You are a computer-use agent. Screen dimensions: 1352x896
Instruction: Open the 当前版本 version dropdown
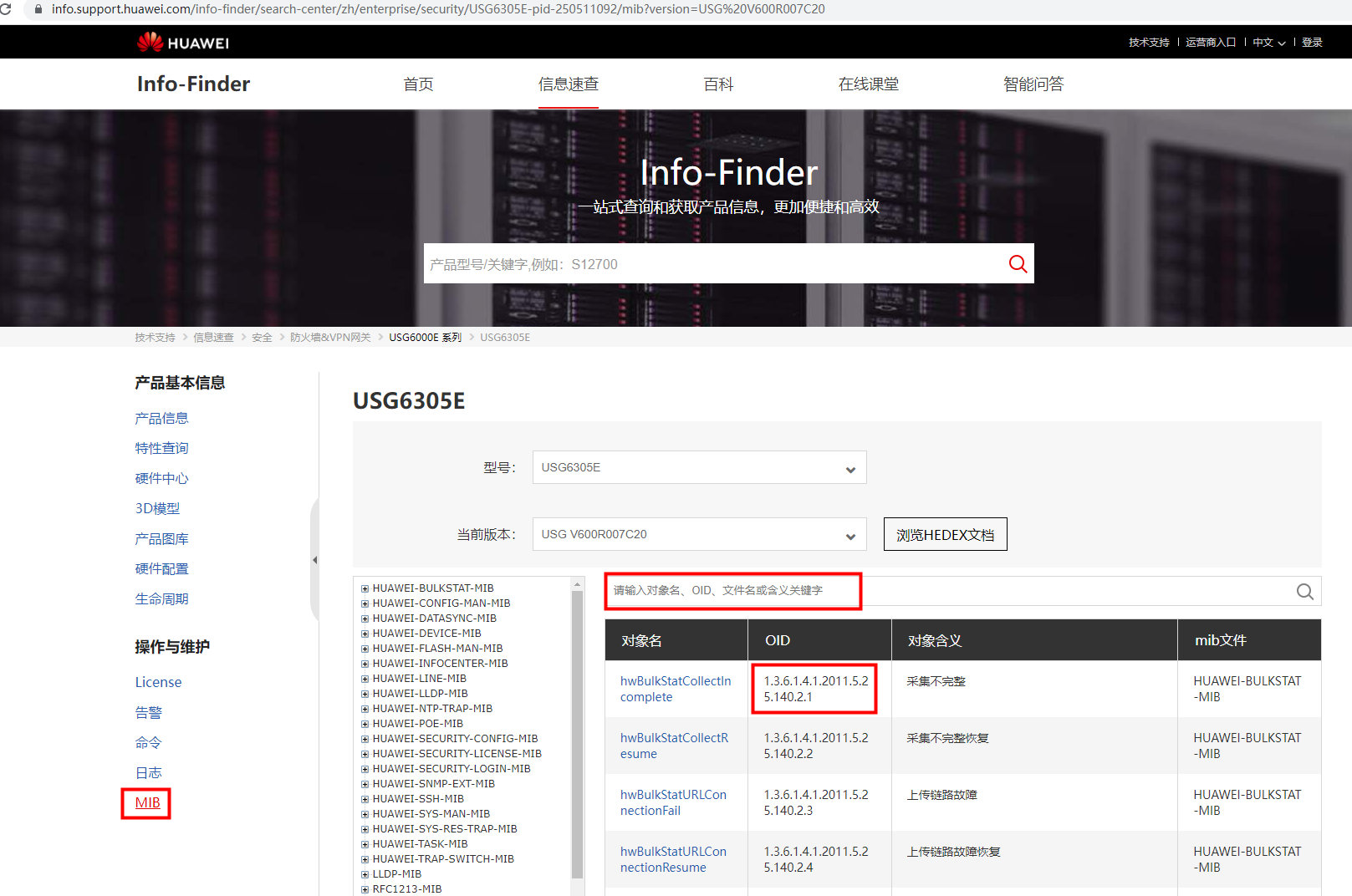[699, 534]
